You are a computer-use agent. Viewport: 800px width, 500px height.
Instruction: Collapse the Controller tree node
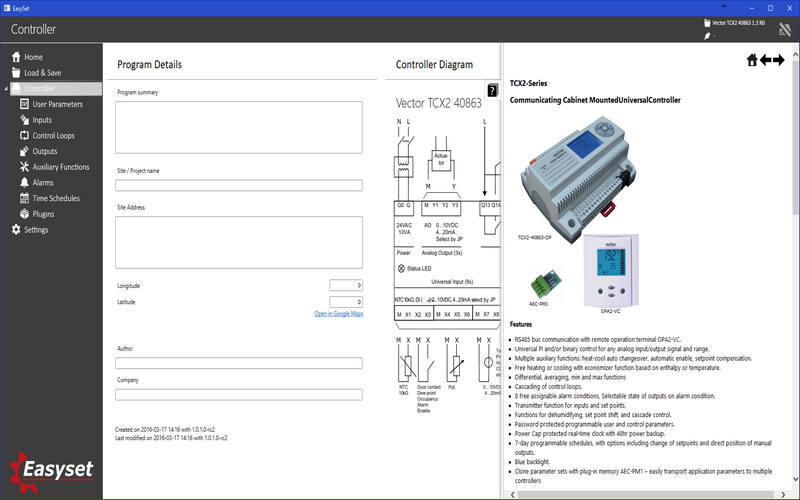(6, 89)
